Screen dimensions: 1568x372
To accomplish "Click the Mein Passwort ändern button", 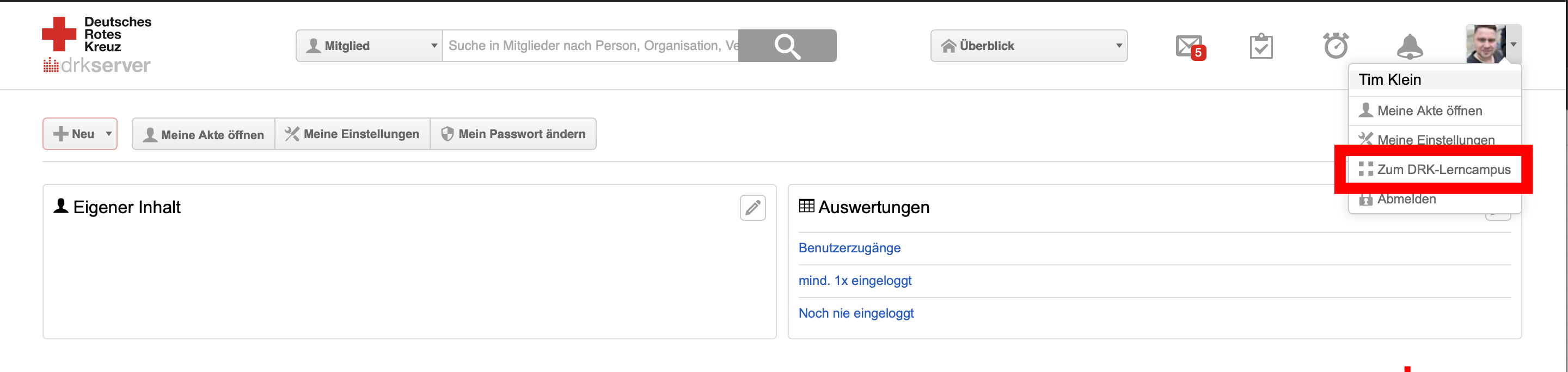I will [x=513, y=134].
